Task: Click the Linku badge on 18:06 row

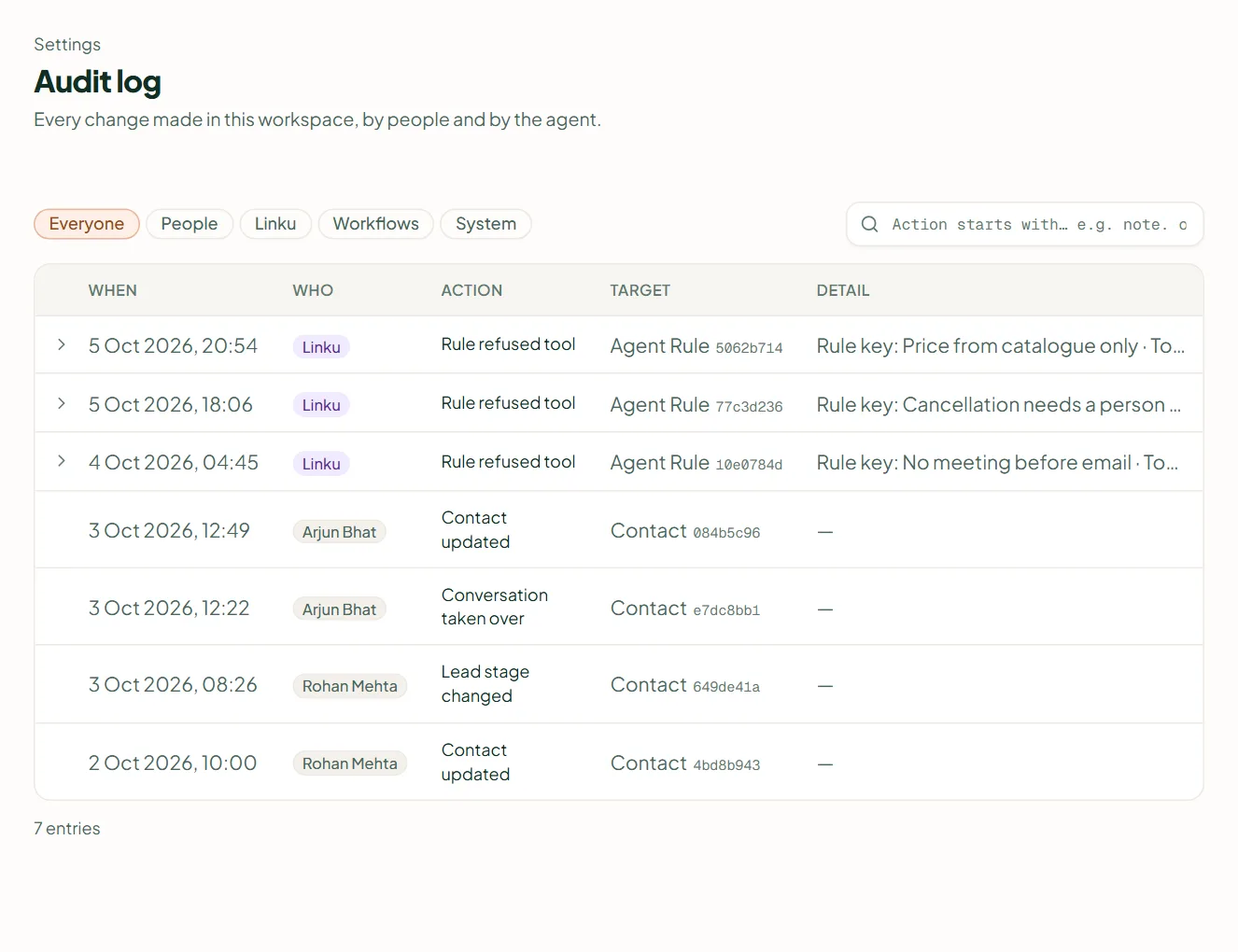Action: pos(321,405)
